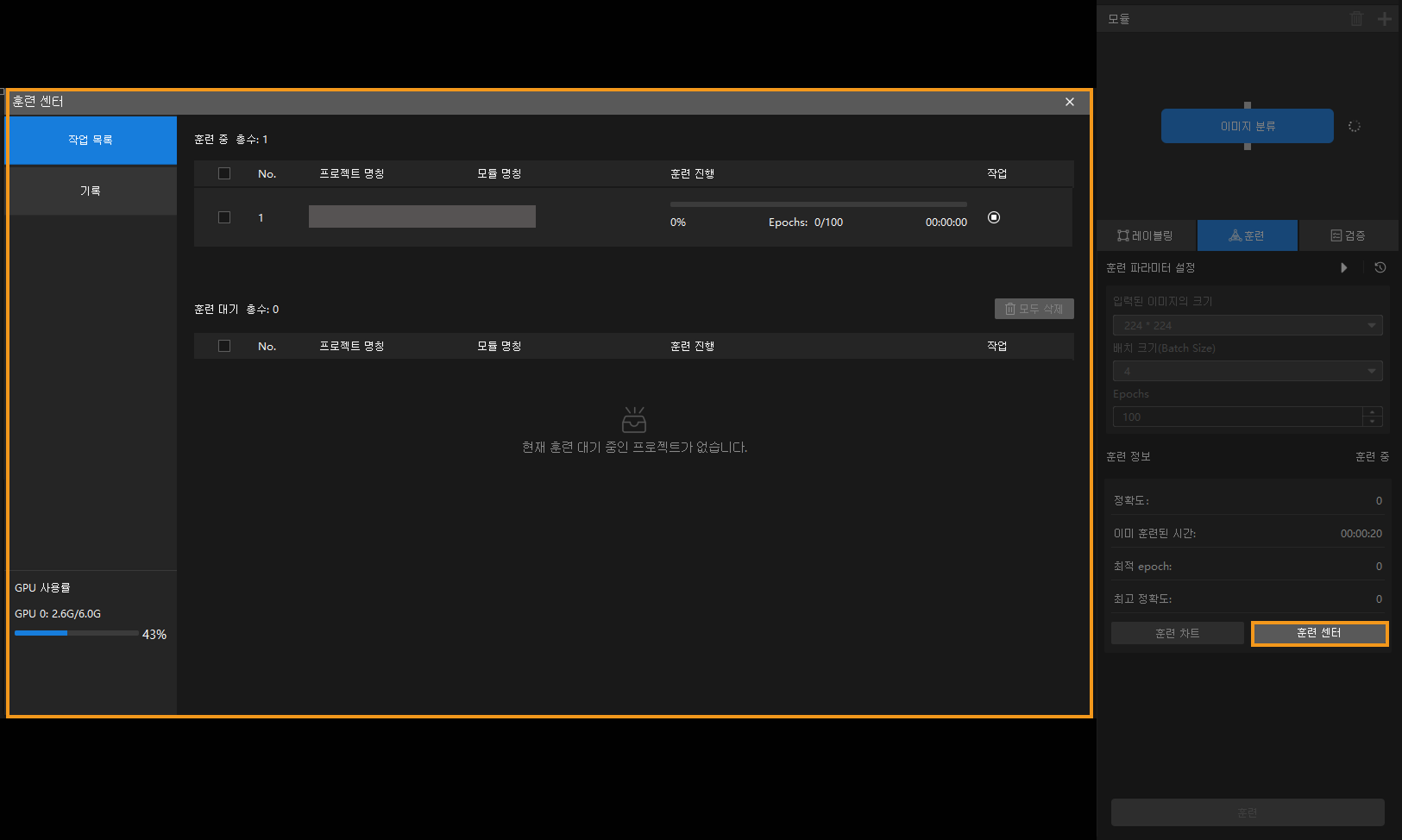Click the 훈련 button at the panel bottom
This screenshot has width=1402, height=840.
pyautogui.click(x=1248, y=812)
